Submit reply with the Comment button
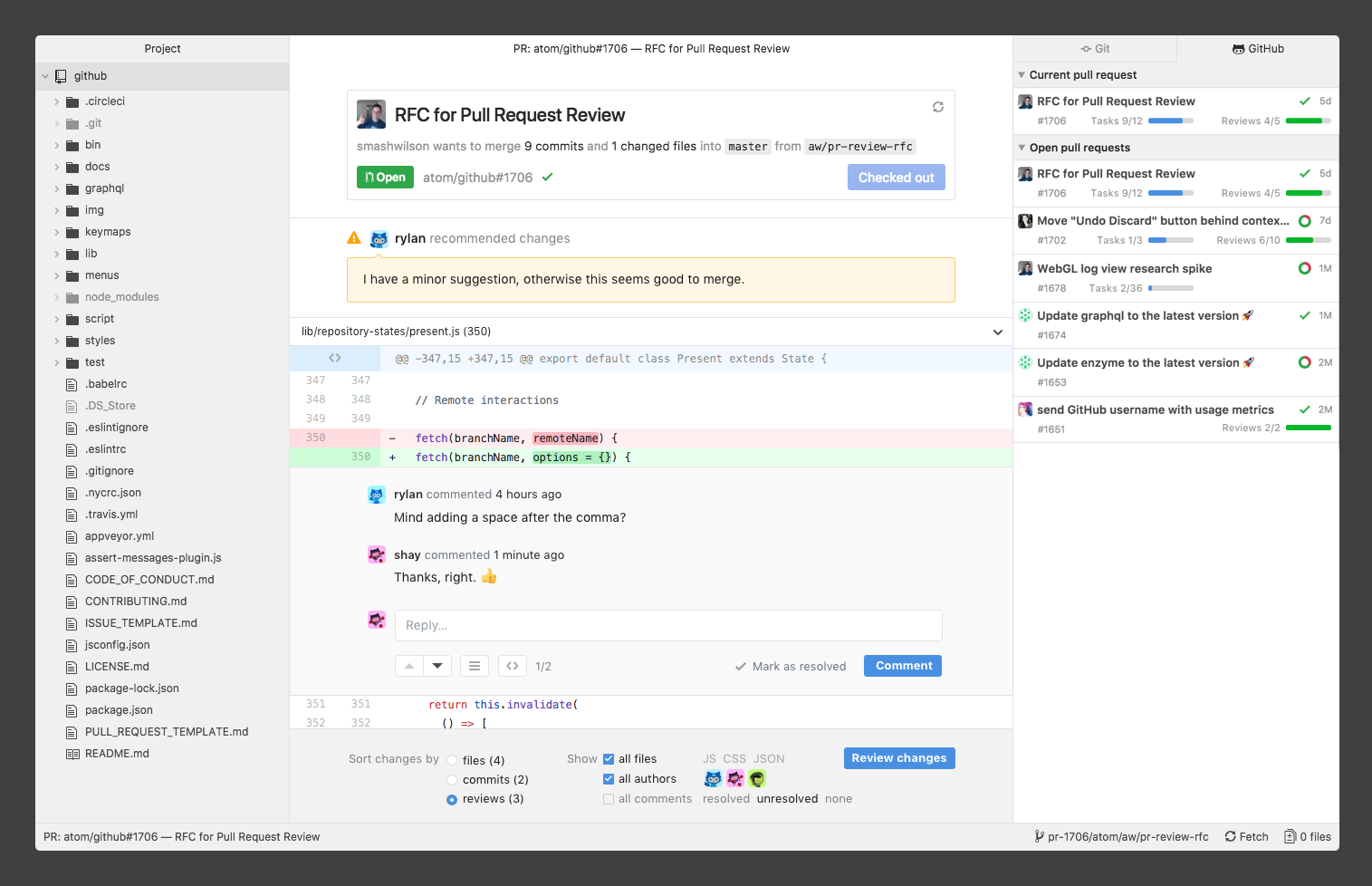The height and width of the screenshot is (886, 1372). coord(903,666)
